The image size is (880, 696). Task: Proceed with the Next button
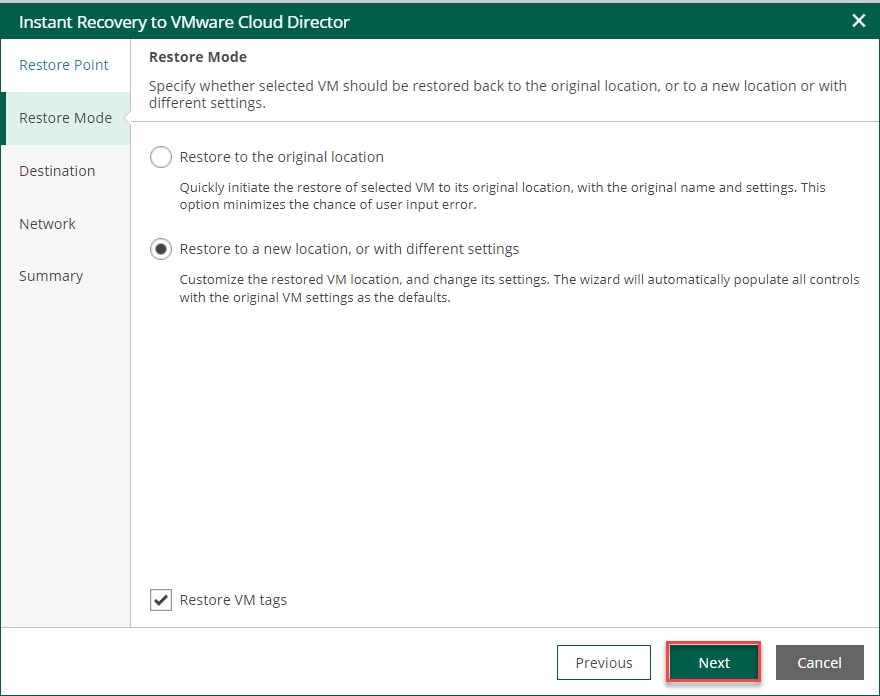[x=714, y=662]
